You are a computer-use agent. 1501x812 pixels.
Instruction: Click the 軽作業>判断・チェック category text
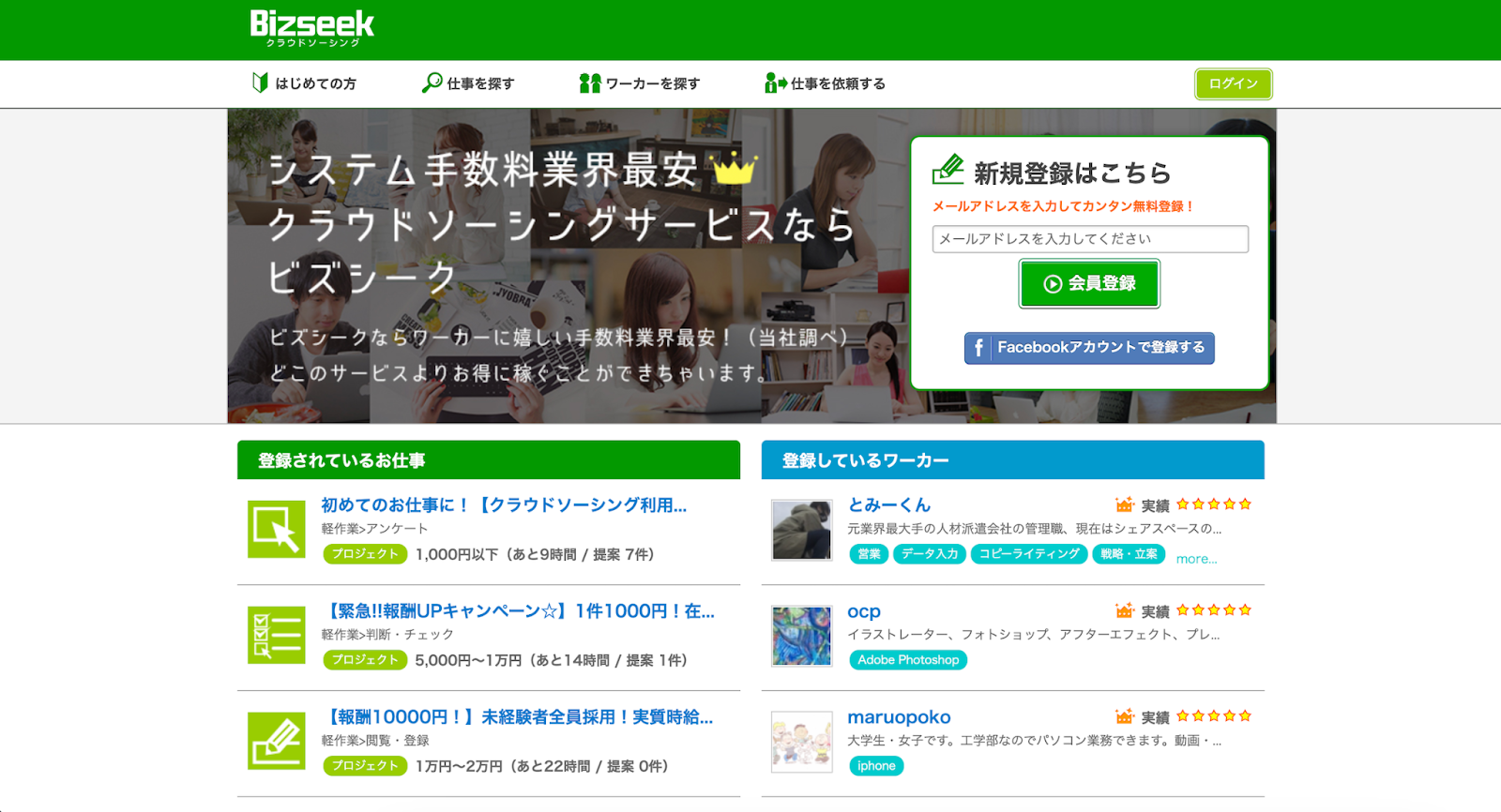point(387,635)
